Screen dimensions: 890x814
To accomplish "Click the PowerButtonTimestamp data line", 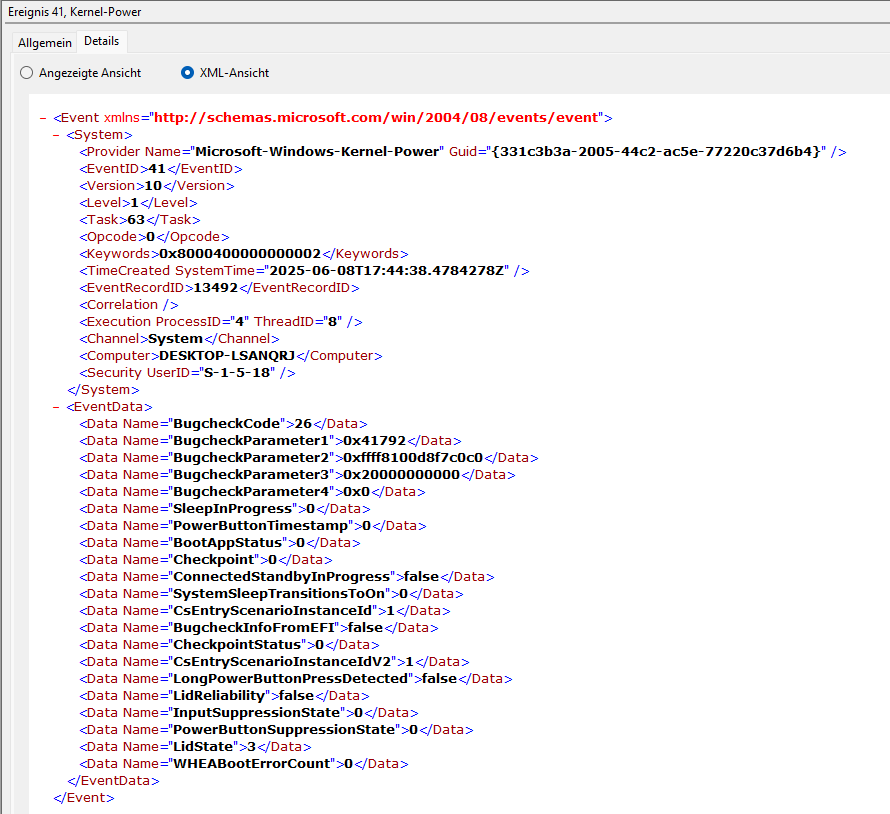I will [x=253, y=526].
